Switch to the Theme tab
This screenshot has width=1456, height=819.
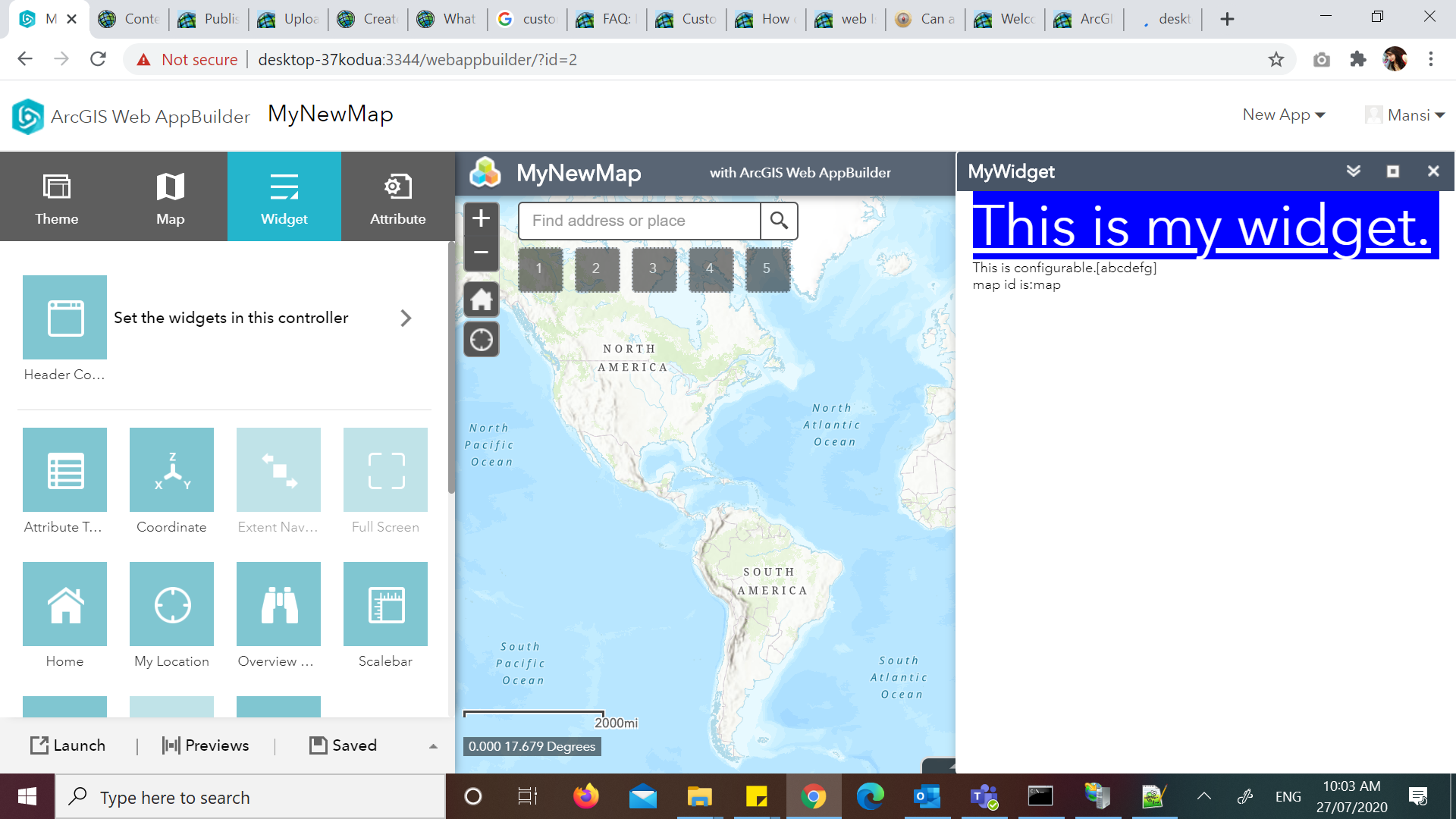click(x=57, y=196)
